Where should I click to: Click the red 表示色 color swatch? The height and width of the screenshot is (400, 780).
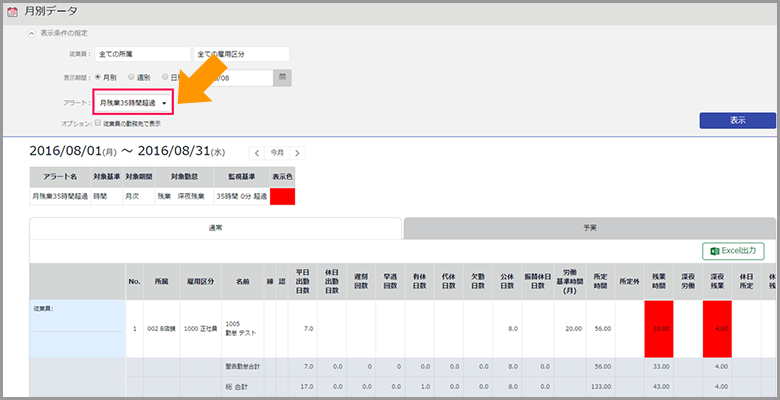tap(283, 197)
